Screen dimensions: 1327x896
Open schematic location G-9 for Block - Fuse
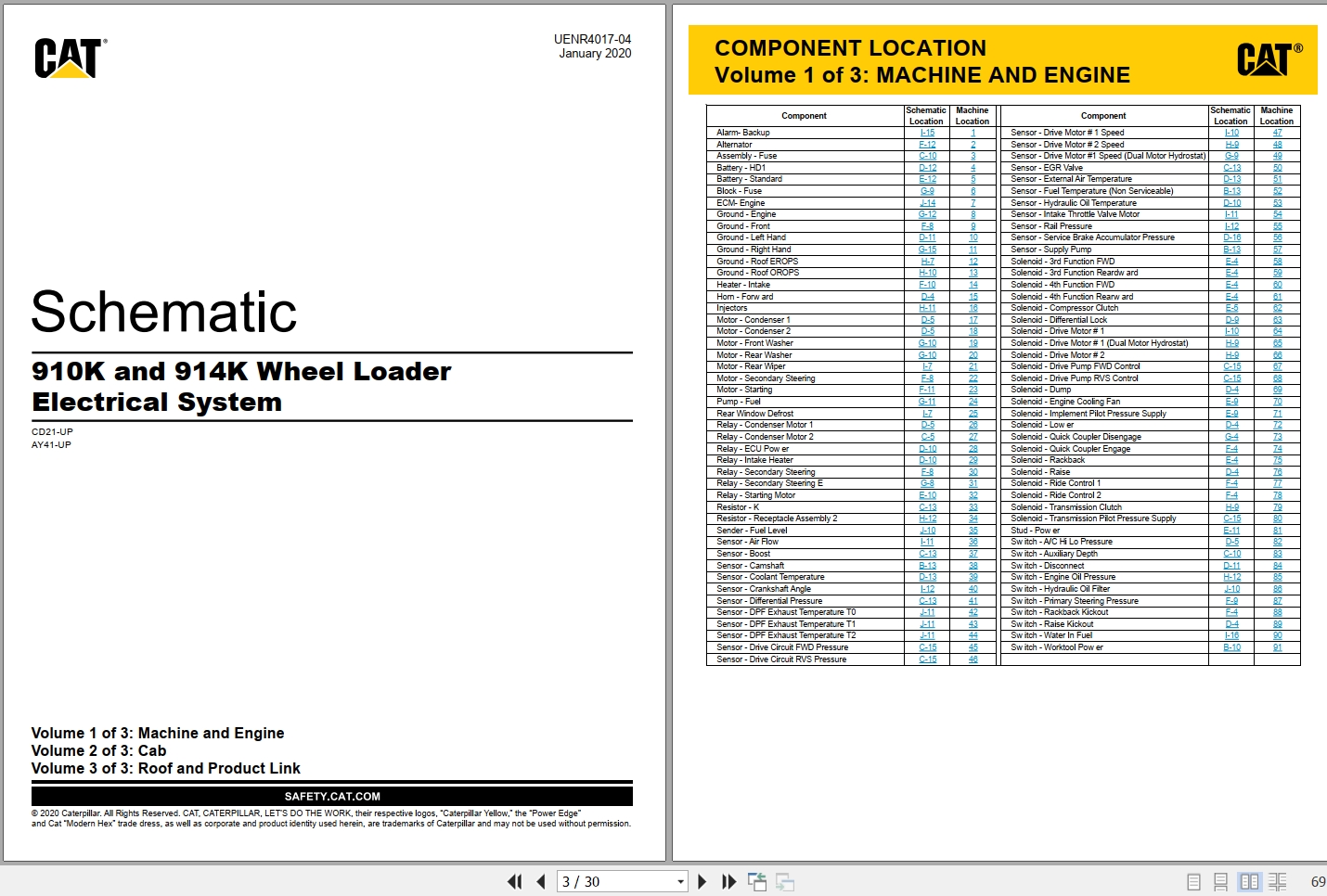[927, 191]
